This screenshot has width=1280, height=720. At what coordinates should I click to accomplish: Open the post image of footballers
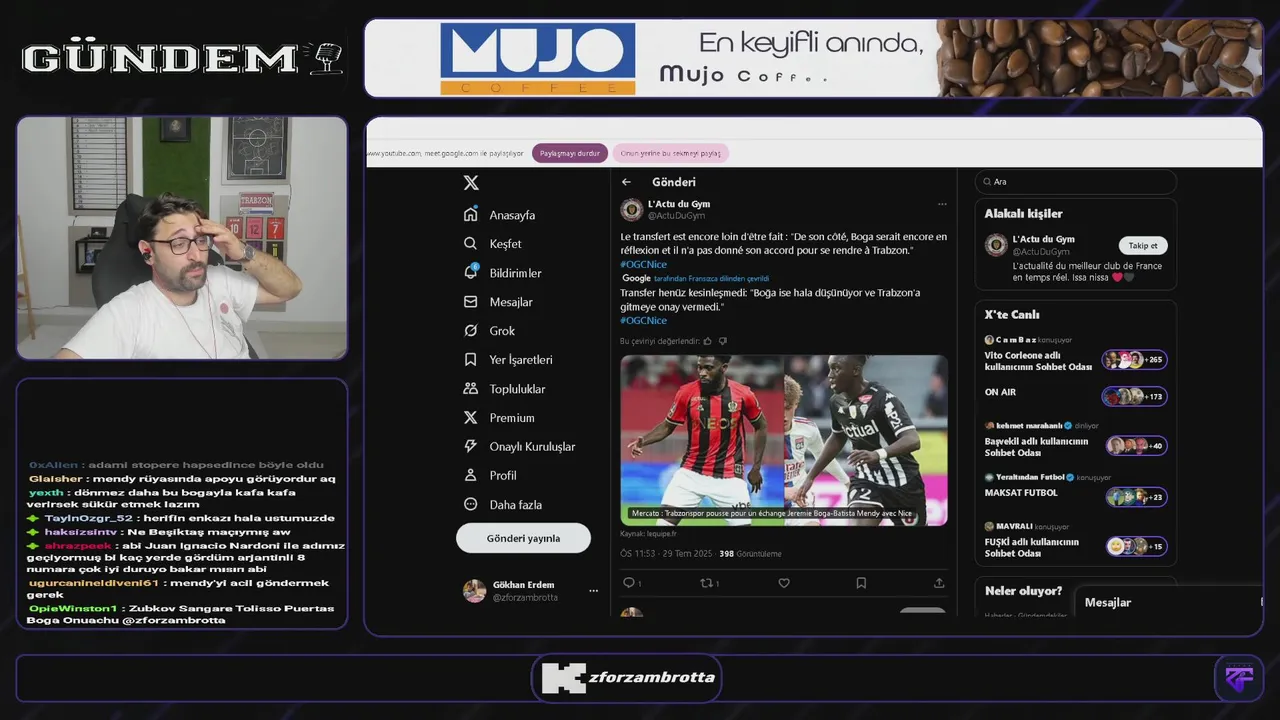click(x=783, y=440)
